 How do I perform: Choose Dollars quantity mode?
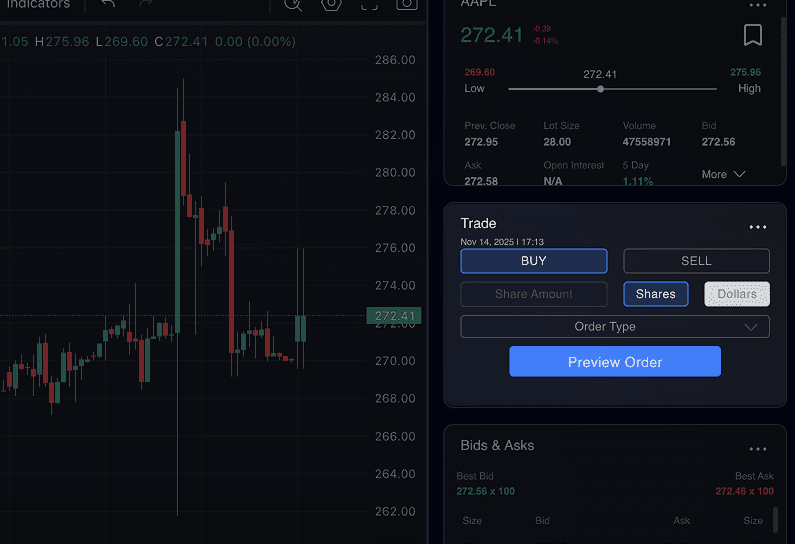click(737, 294)
